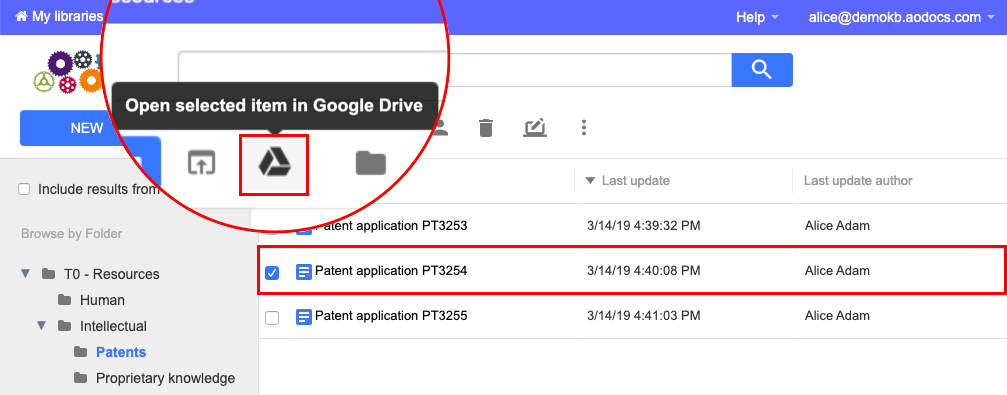Toggle the Include results from checkbox
Screen dimensions: 1007x395
24,189
